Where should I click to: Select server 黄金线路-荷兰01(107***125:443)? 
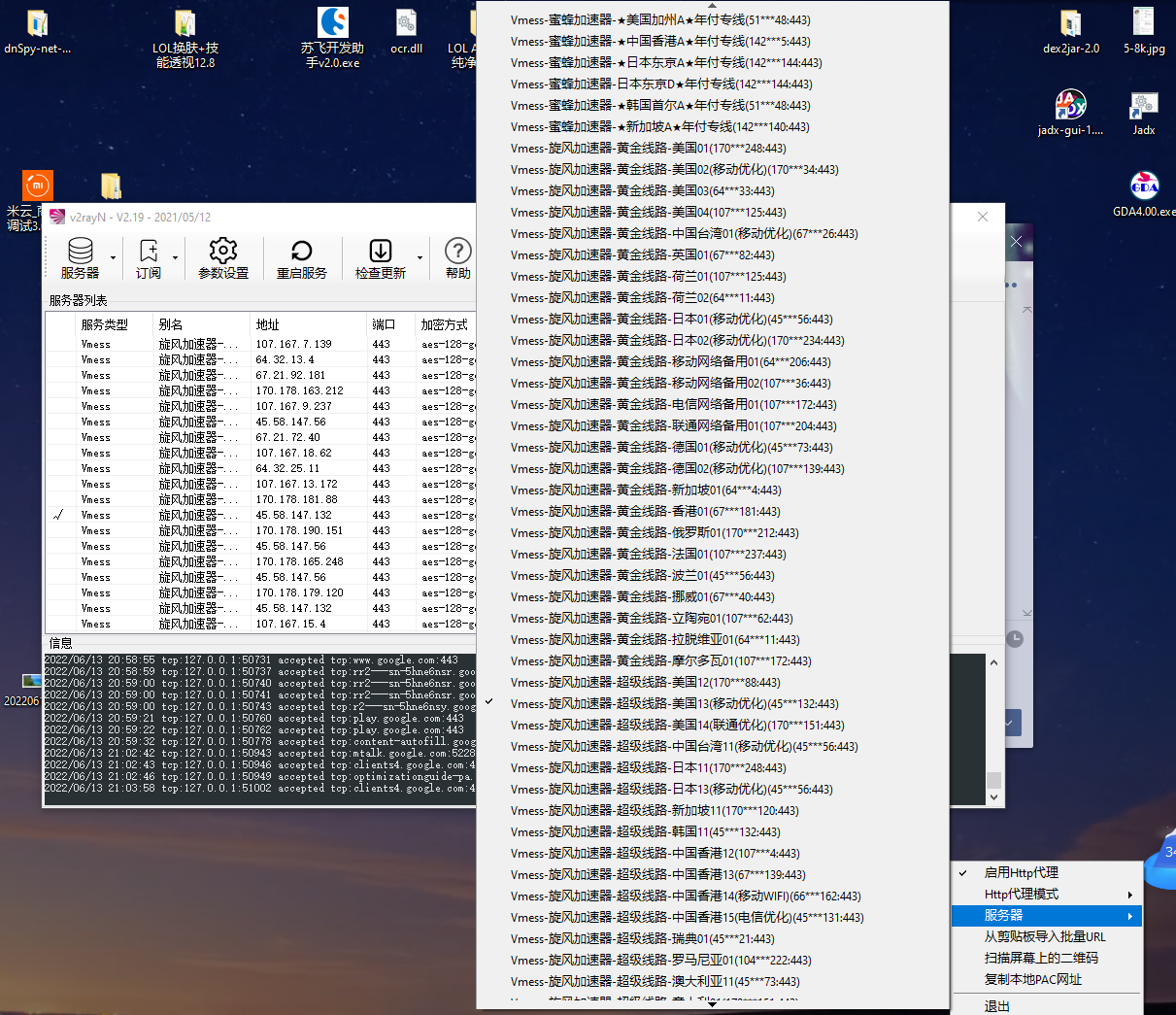712,276
